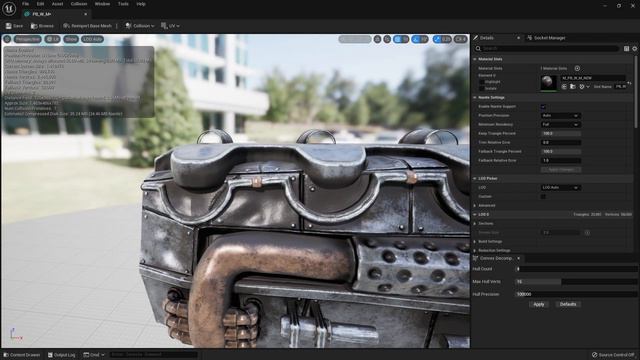Screen dimensions: 640x360
Task: Open the Lit view mode menu
Action: click(x=52, y=39)
